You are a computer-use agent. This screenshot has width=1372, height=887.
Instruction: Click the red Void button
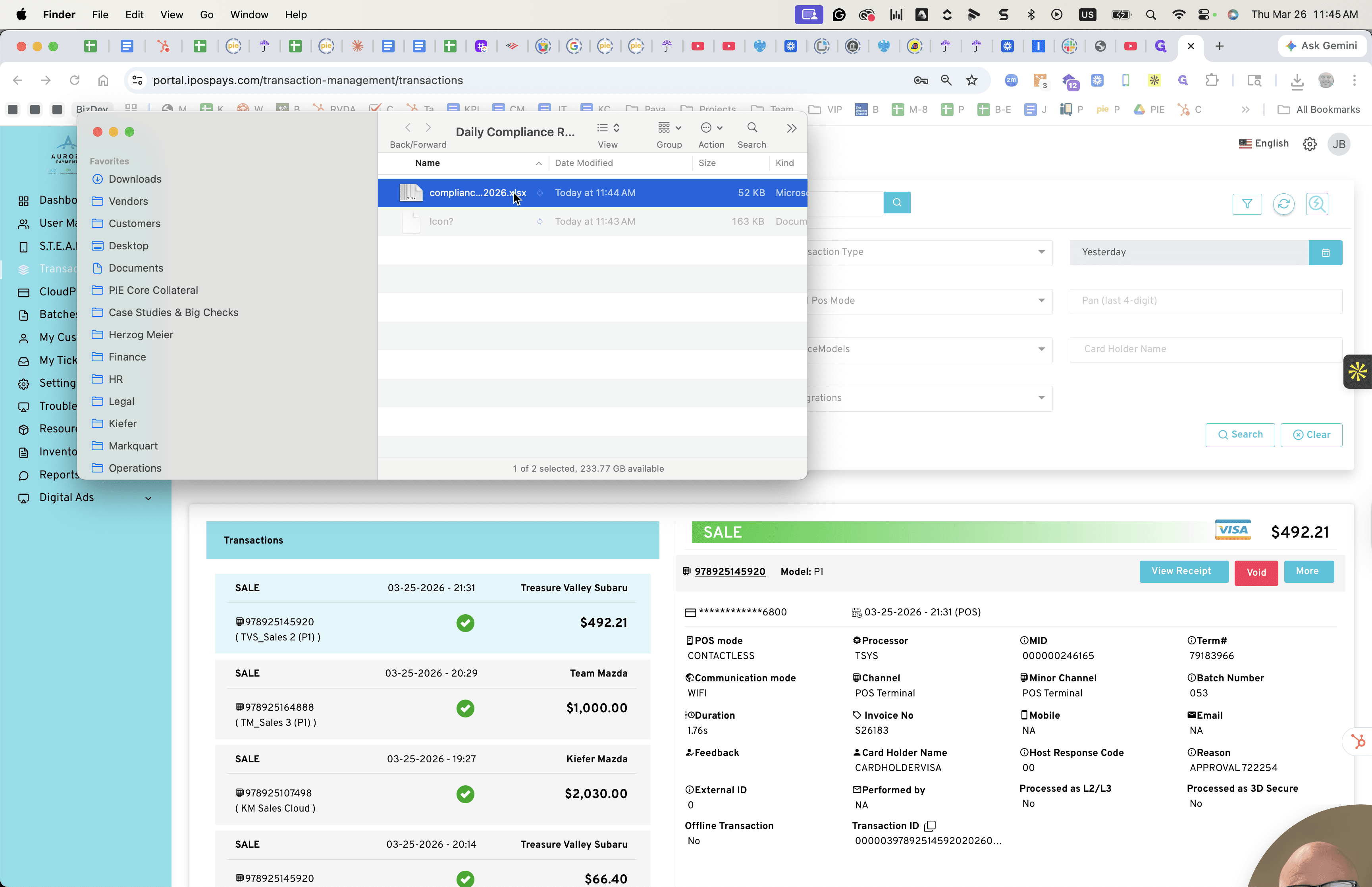[x=1256, y=573]
